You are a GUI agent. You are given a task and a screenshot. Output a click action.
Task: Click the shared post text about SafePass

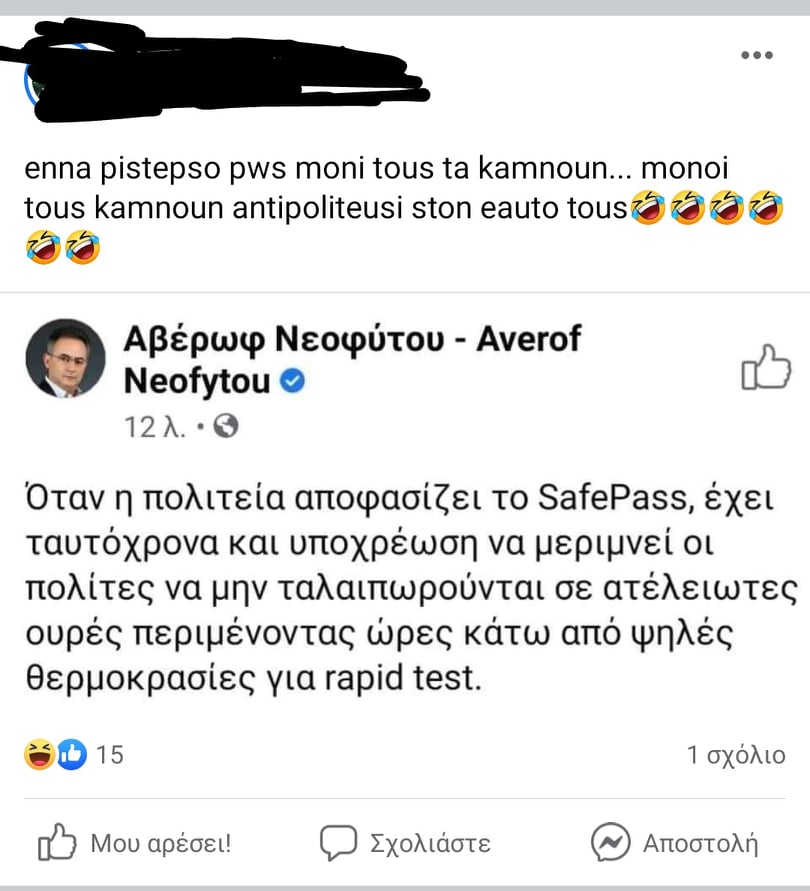click(x=410, y=588)
